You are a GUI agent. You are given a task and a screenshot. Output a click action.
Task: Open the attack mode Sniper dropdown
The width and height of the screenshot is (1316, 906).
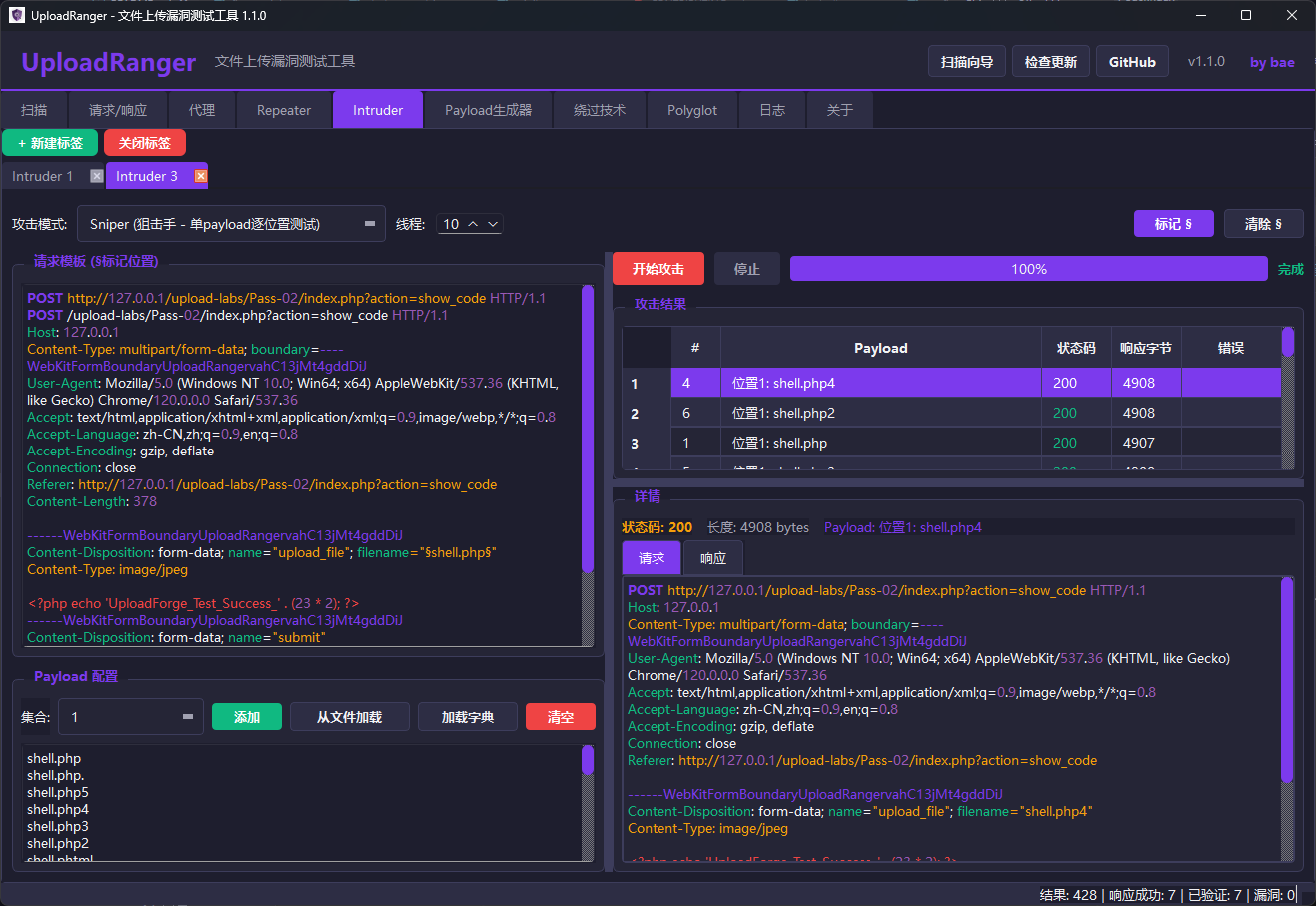coord(231,224)
